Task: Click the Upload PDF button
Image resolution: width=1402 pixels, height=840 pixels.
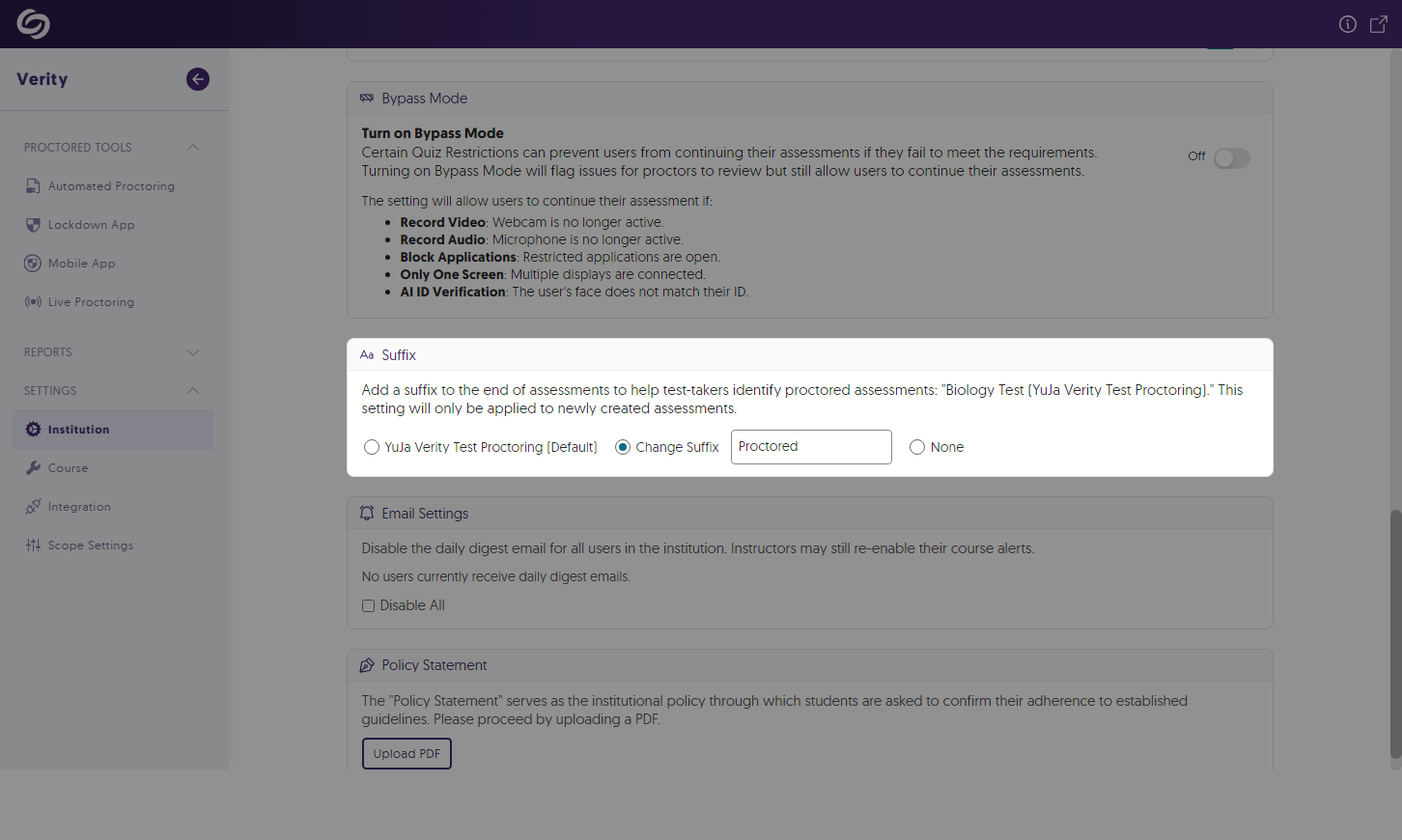Action: point(407,754)
